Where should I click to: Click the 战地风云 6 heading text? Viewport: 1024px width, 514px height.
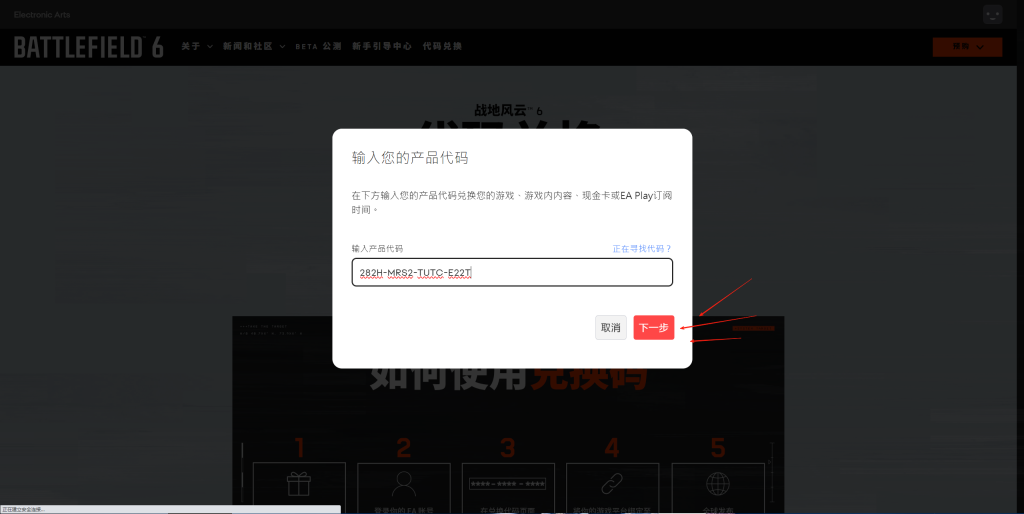pos(508,110)
